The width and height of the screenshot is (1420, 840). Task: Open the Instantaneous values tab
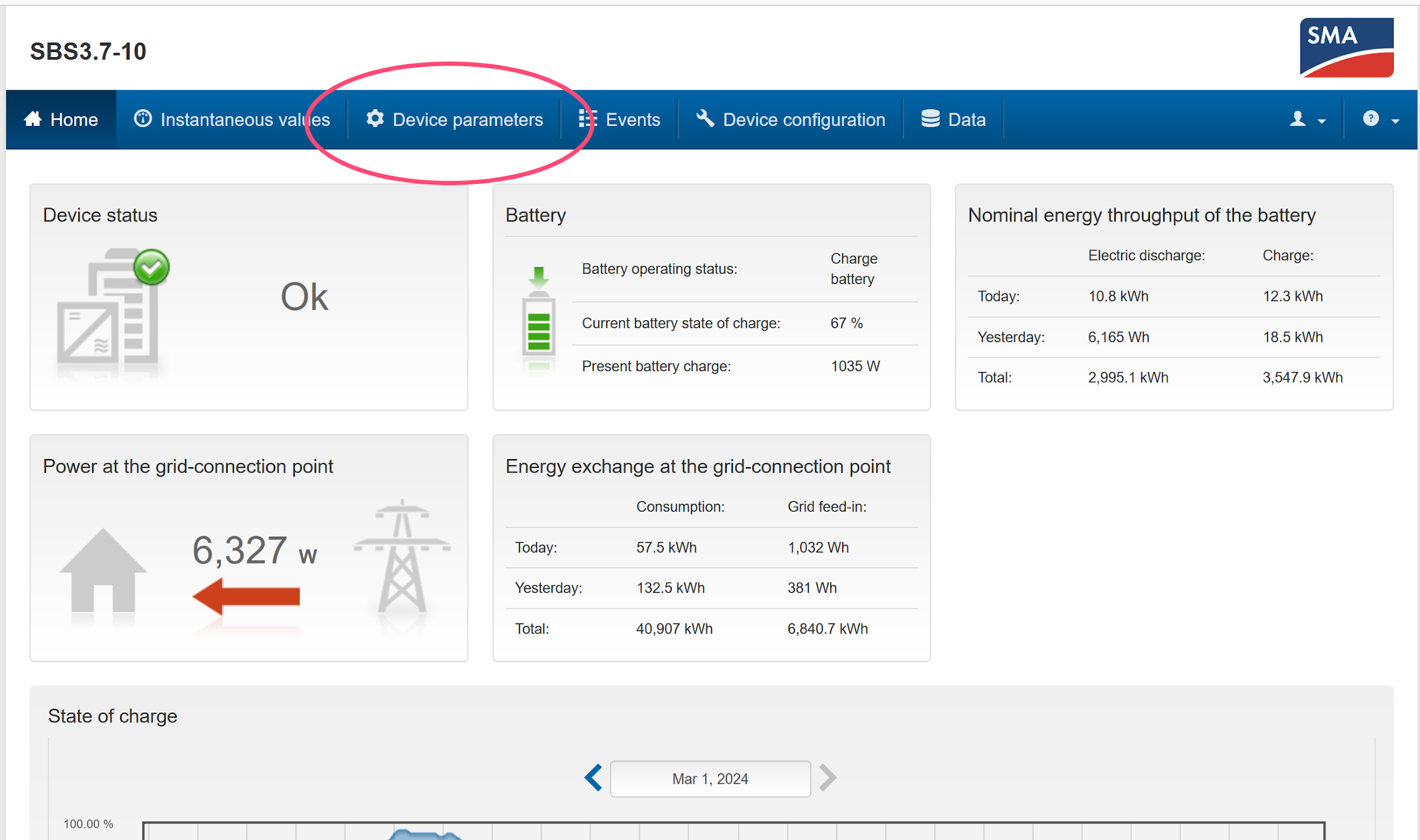(x=232, y=120)
